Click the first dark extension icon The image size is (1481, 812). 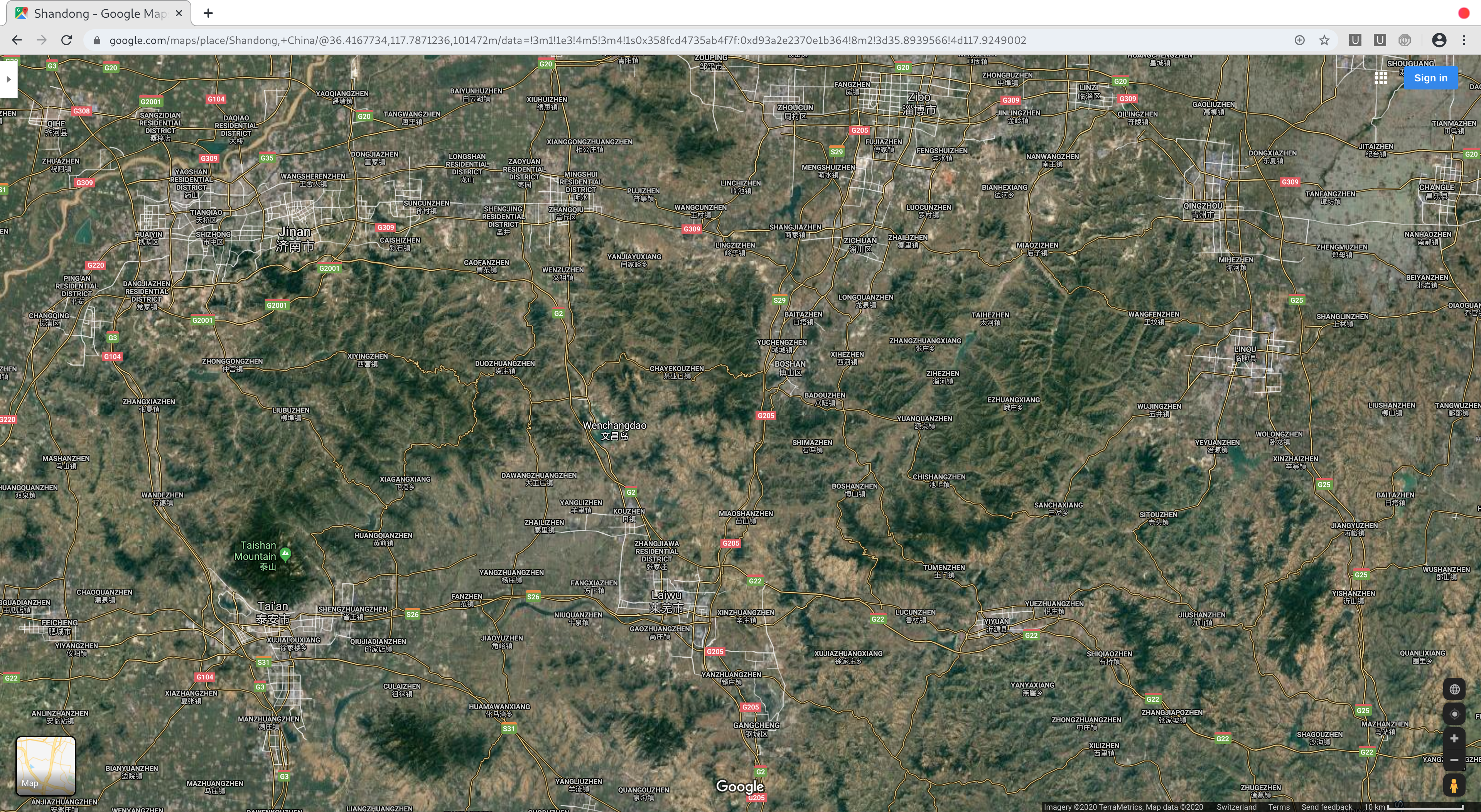pos(1354,40)
